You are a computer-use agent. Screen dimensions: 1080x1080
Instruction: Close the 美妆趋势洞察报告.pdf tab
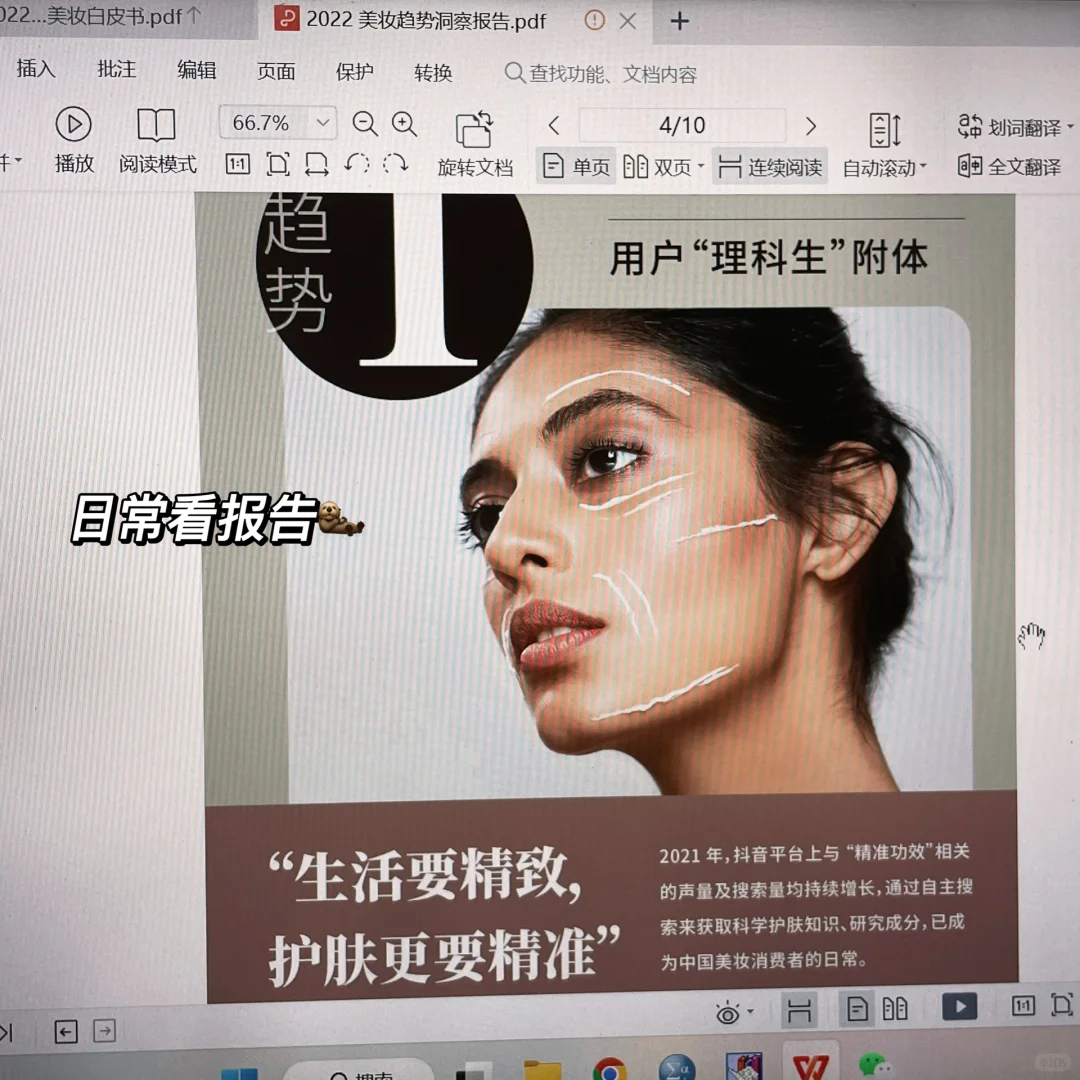pyautogui.click(x=627, y=21)
